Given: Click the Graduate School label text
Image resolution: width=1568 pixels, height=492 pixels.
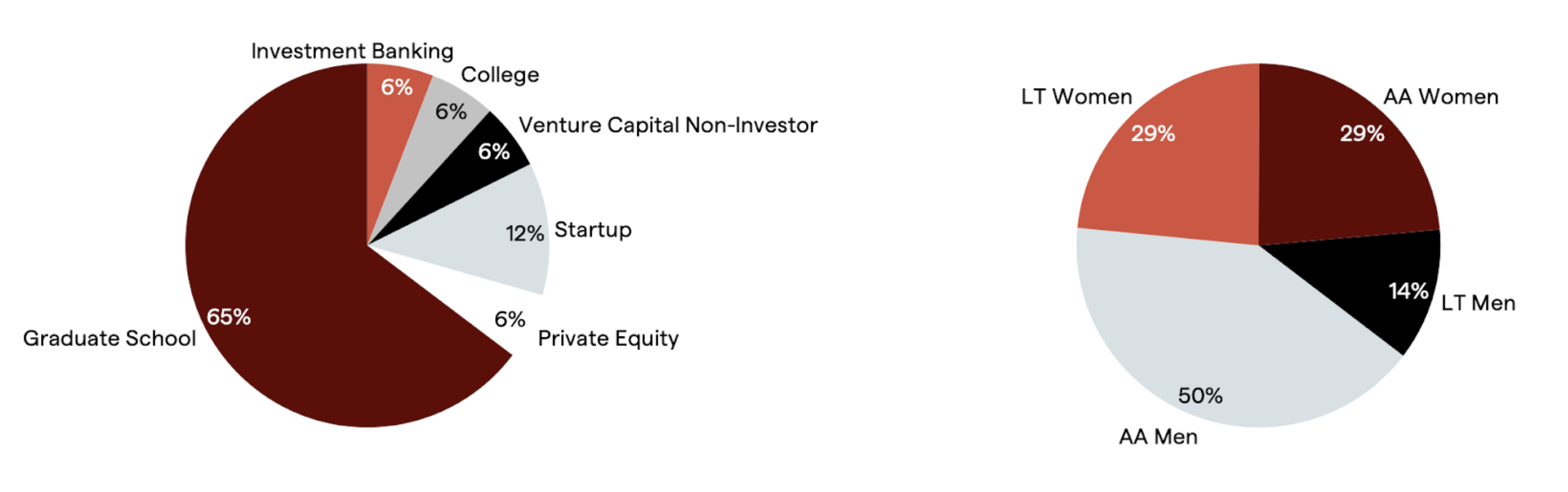Looking at the screenshot, I should [109, 339].
